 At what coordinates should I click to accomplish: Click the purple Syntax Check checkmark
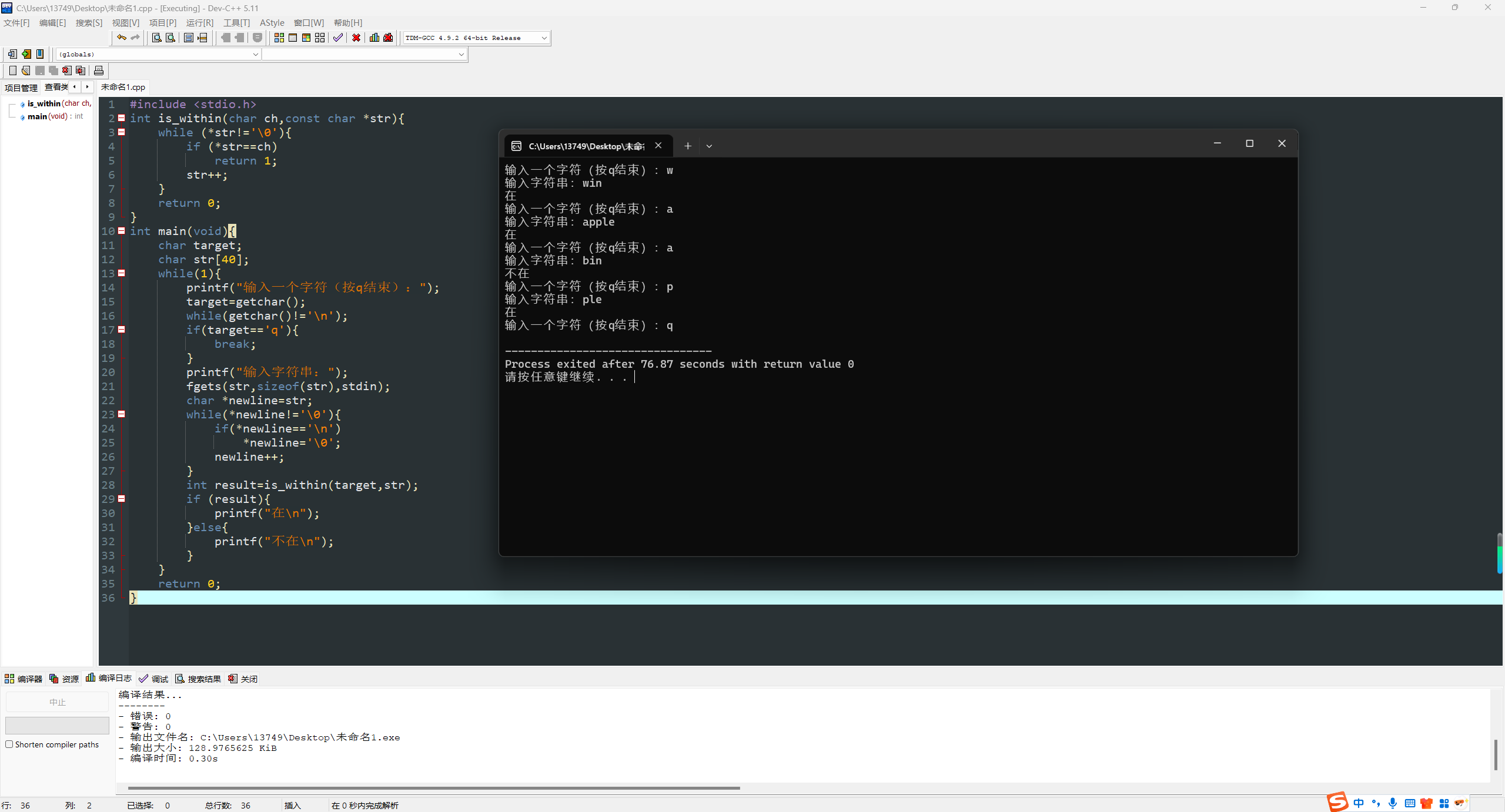337,38
